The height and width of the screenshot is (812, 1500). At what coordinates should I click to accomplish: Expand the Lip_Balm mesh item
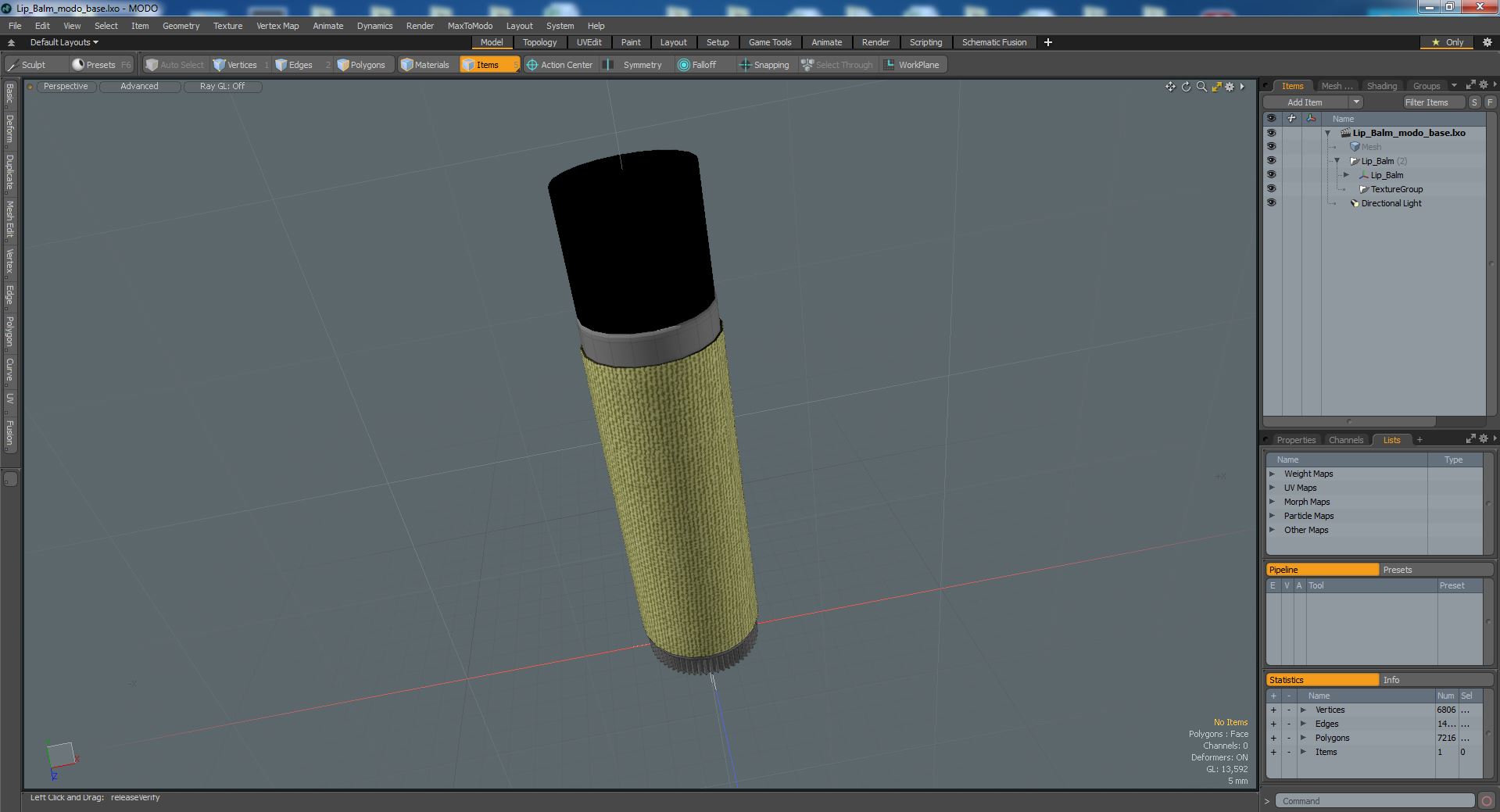pyautogui.click(x=1347, y=175)
